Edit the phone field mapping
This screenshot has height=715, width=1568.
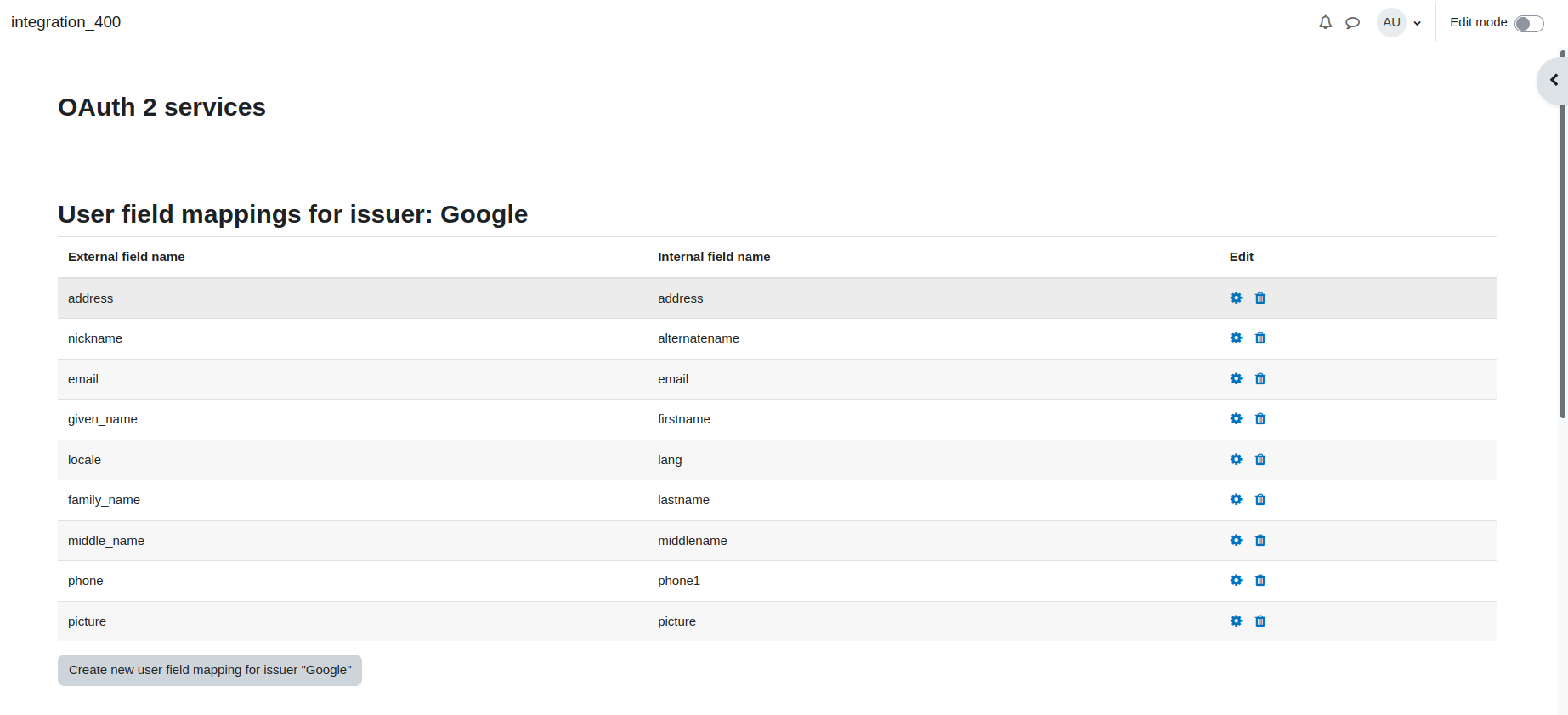[x=1236, y=580]
